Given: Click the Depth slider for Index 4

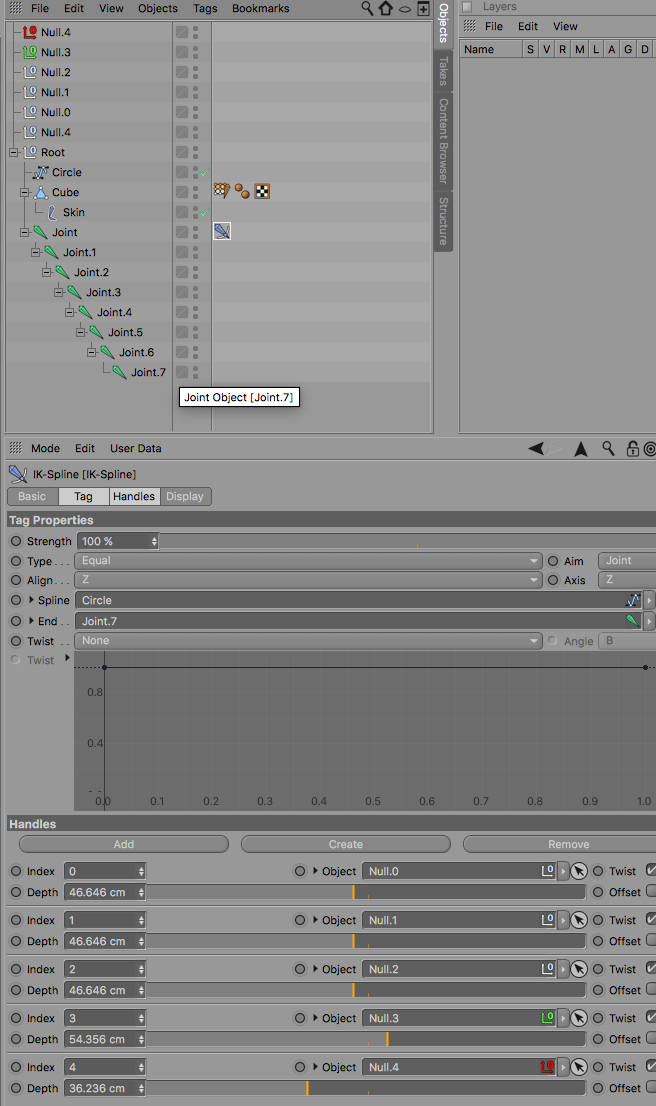Looking at the screenshot, I should 366,1088.
